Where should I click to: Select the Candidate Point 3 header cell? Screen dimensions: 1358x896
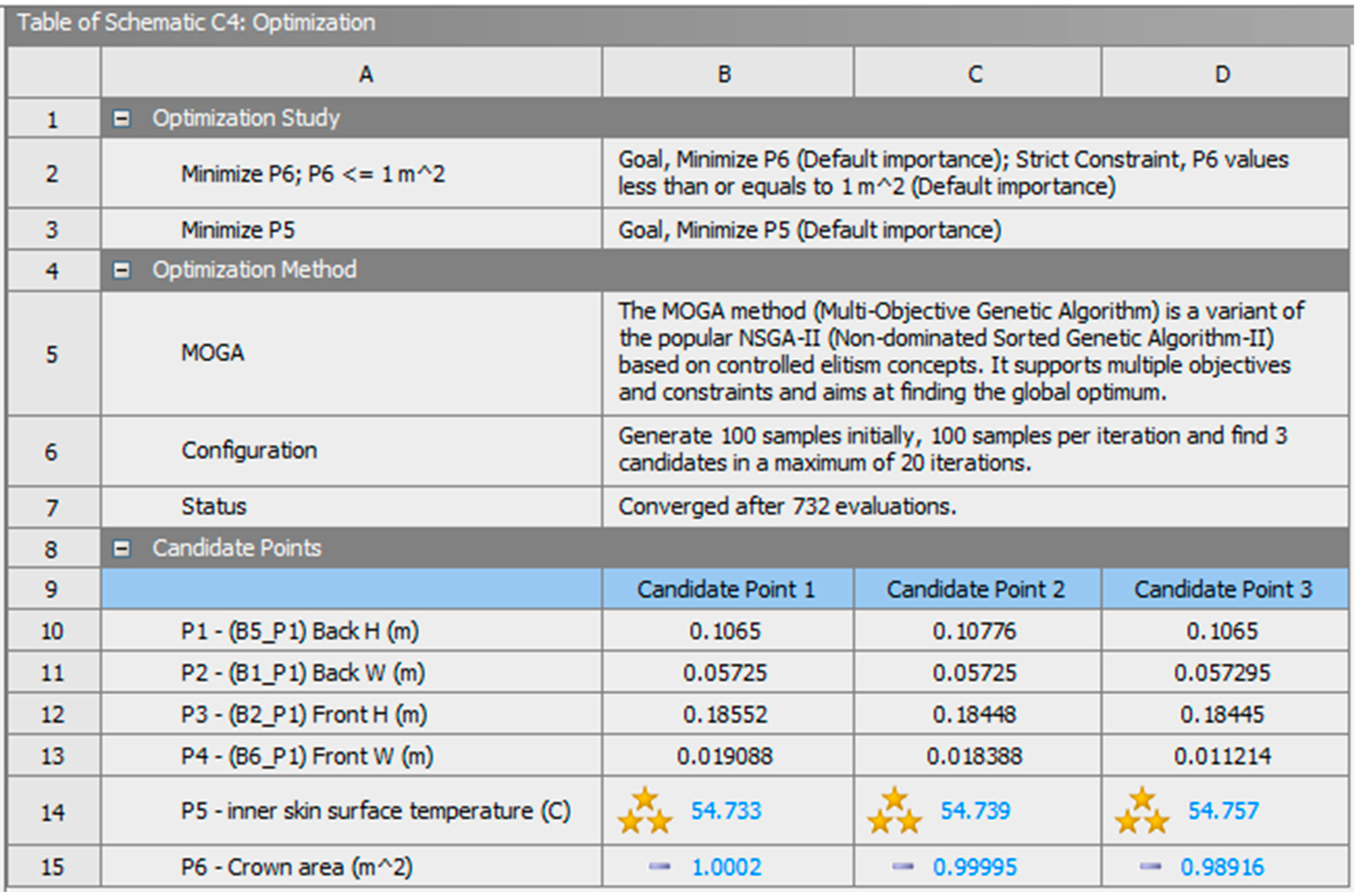coord(1226,589)
